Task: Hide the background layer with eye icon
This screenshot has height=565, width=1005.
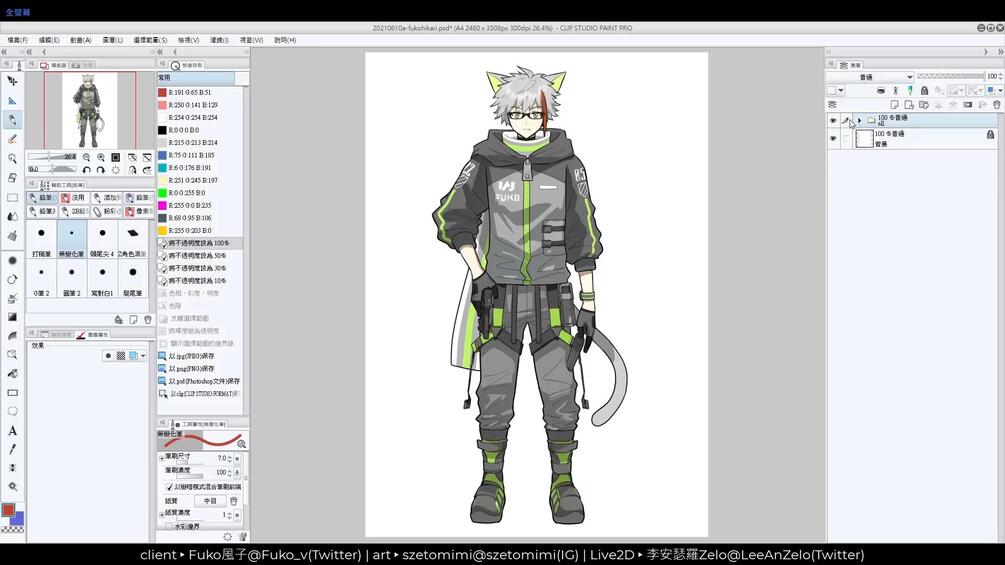Action: pyautogui.click(x=833, y=138)
